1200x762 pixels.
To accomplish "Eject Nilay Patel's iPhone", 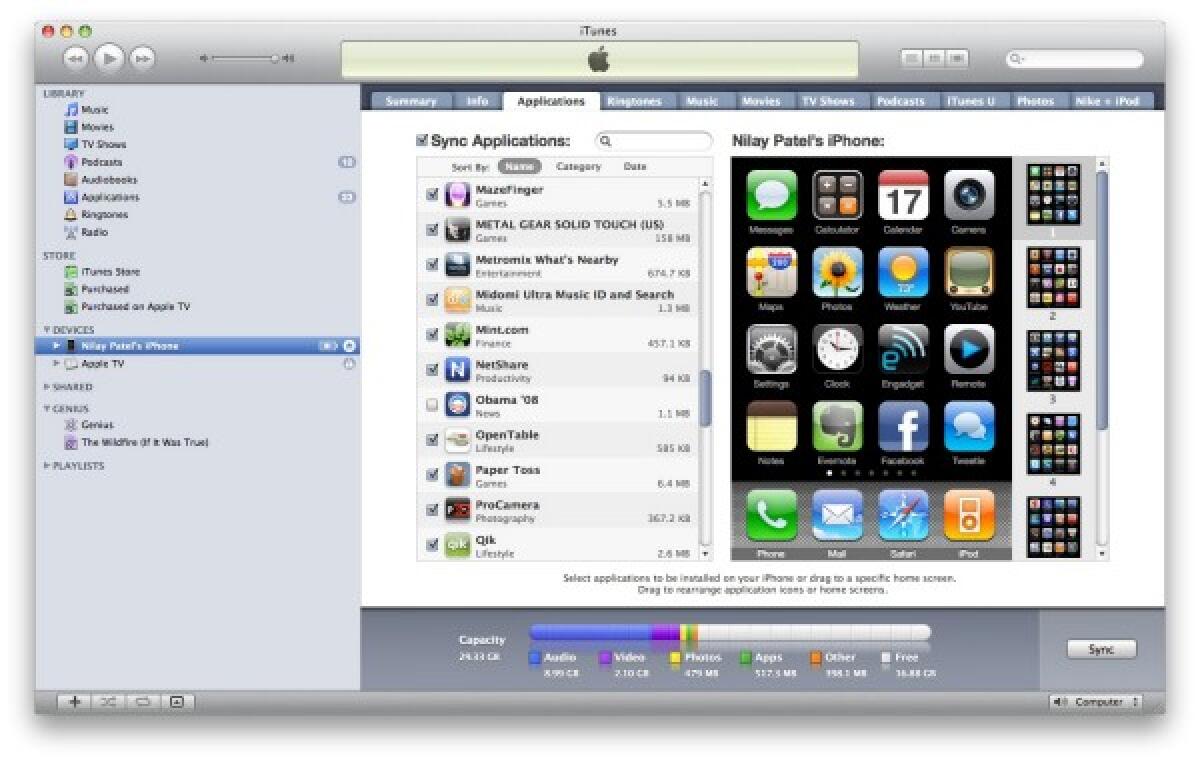I will 349,346.
